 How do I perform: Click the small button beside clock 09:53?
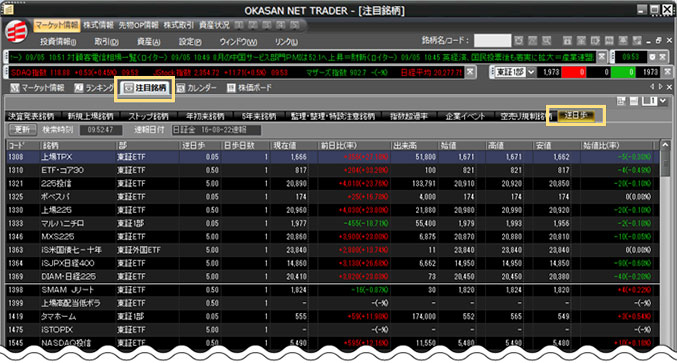pos(652,57)
